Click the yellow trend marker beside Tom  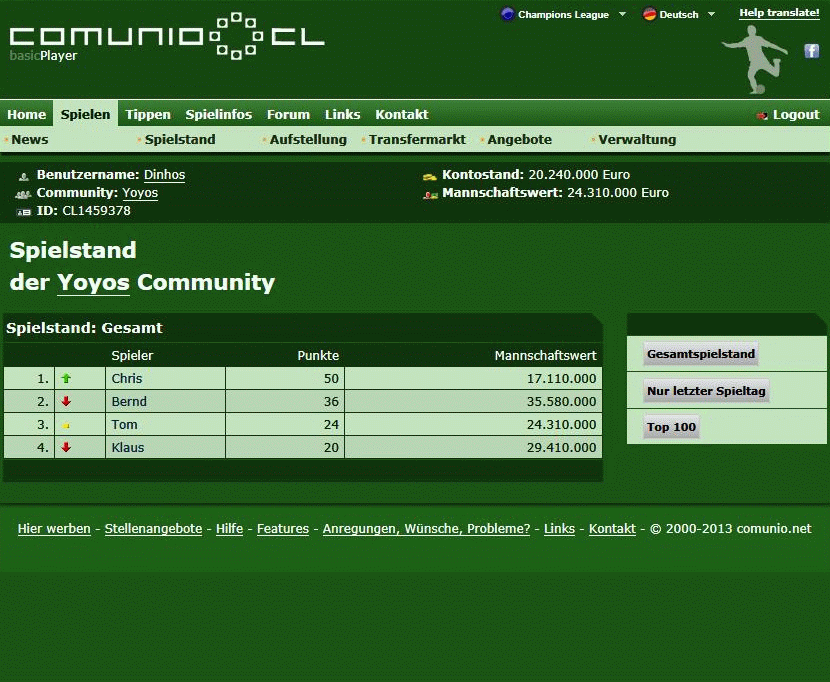point(67,425)
